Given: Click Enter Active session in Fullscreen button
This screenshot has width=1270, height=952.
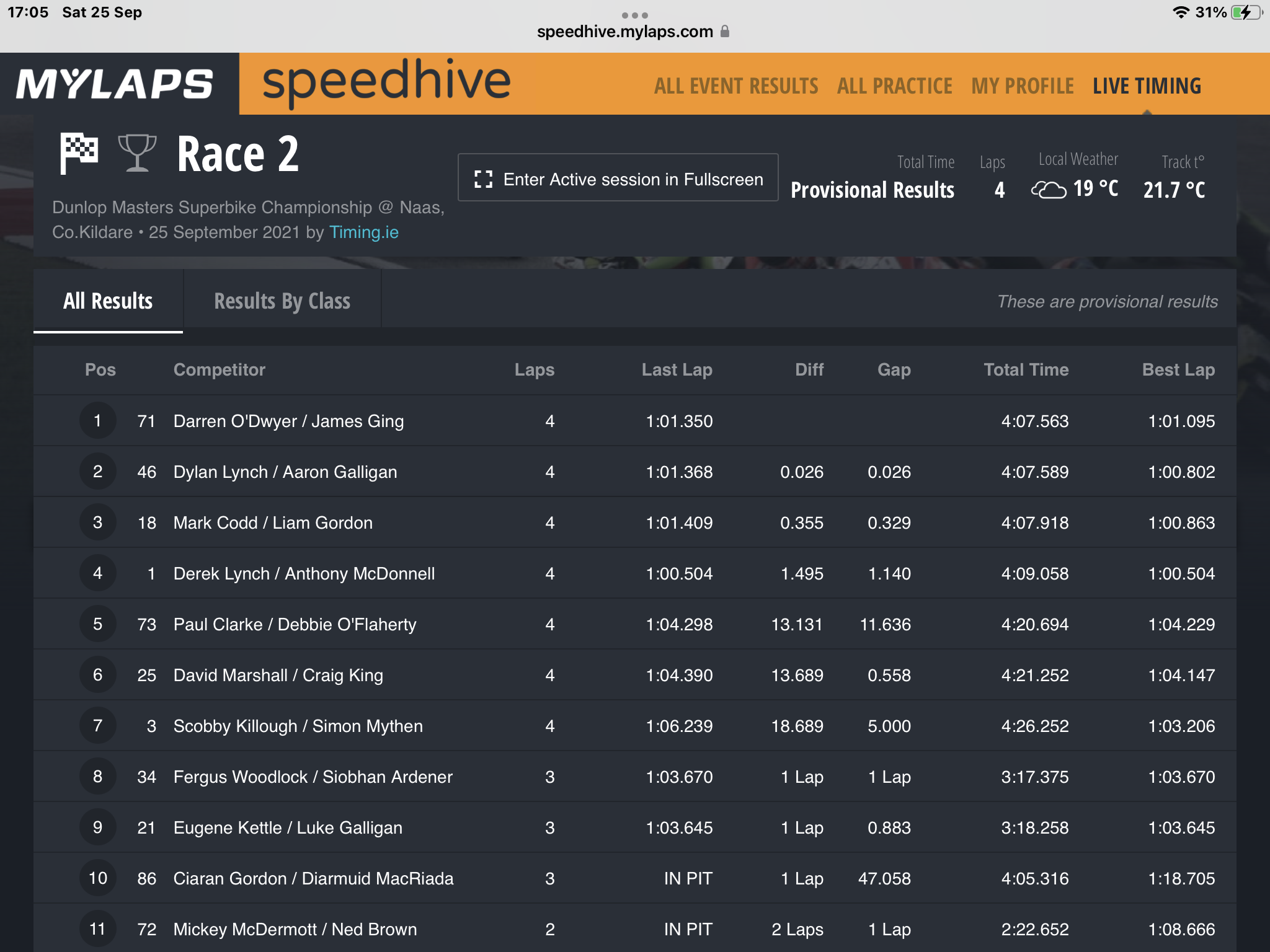Looking at the screenshot, I should point(618,178).
